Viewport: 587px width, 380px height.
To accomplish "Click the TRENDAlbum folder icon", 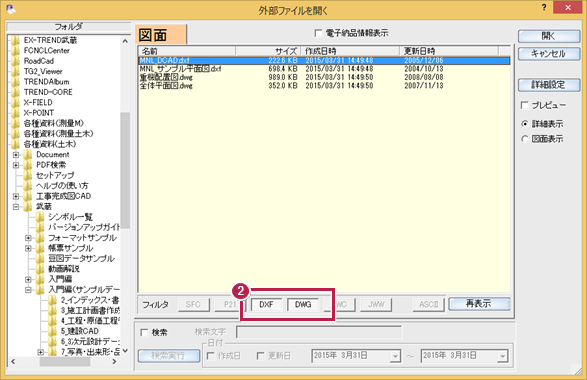I will coord(15,82).
